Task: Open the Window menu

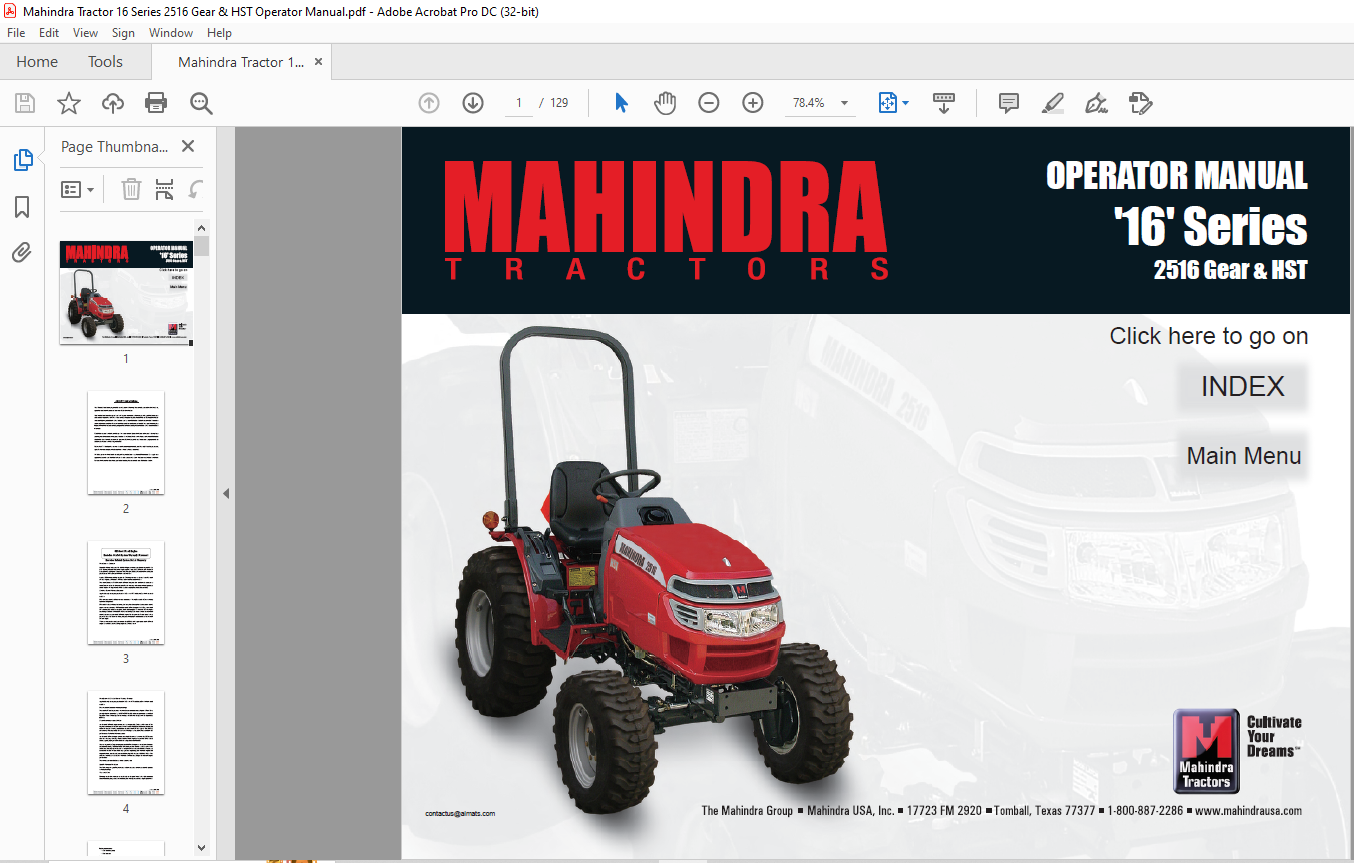Action: point(171,33)
